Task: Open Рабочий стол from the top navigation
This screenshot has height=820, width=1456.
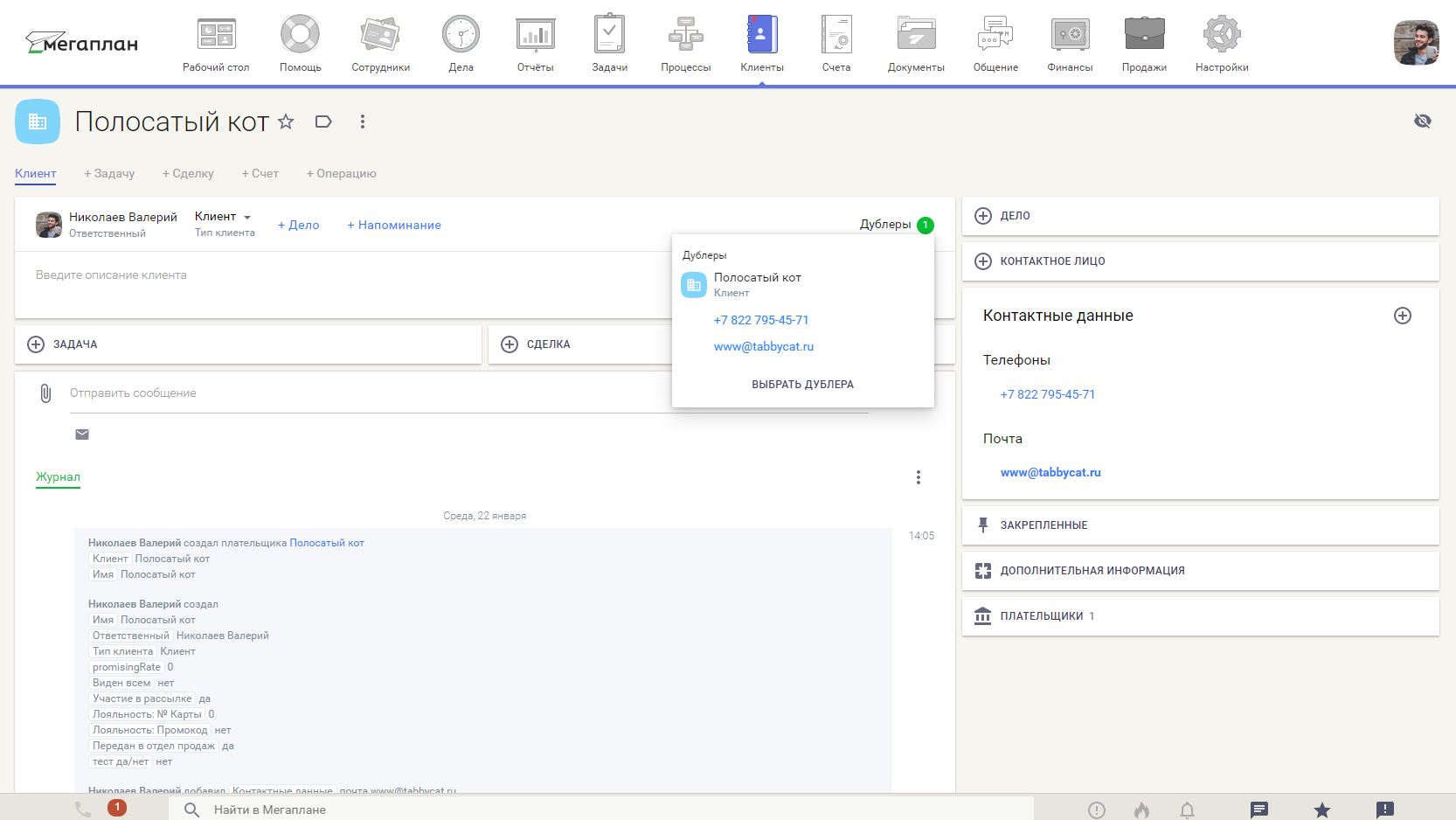Action: (x=216, y=44)
